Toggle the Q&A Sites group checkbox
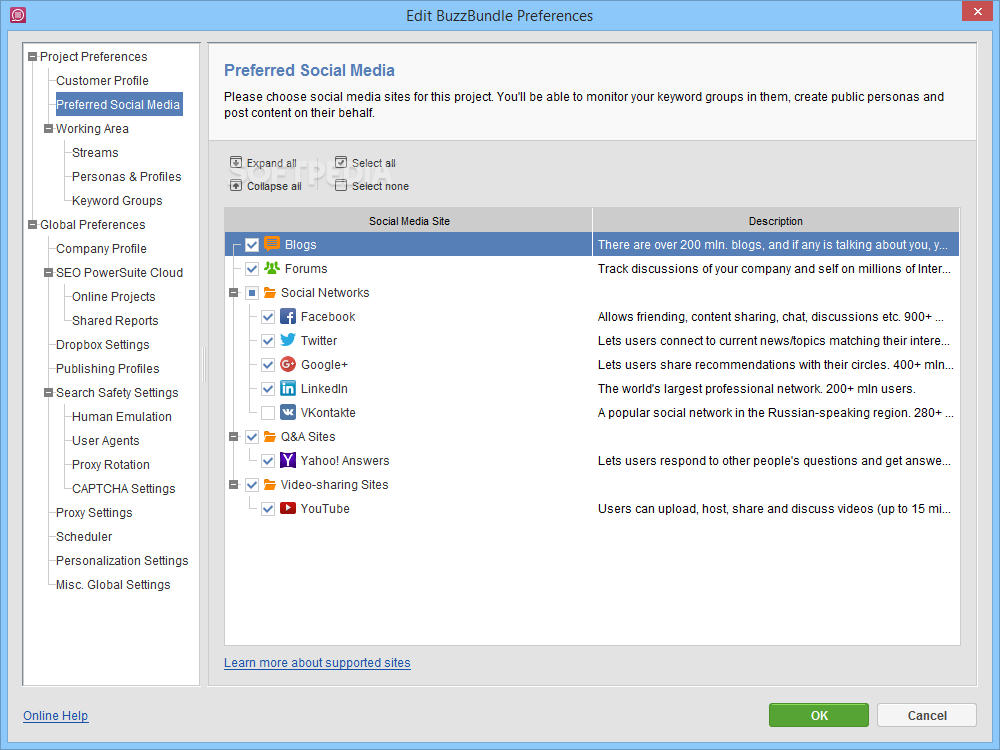 coord(252,437)
